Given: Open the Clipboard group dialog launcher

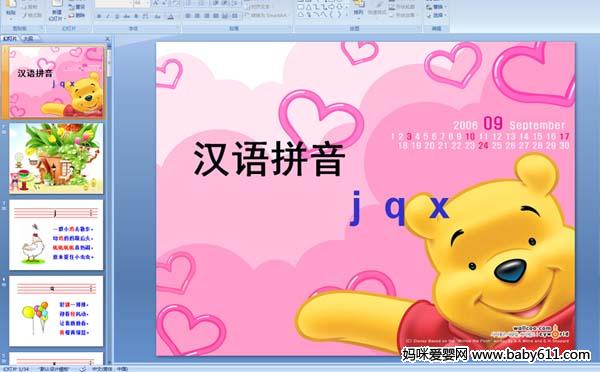Looking at the screenshot, I should click(41, 28).
